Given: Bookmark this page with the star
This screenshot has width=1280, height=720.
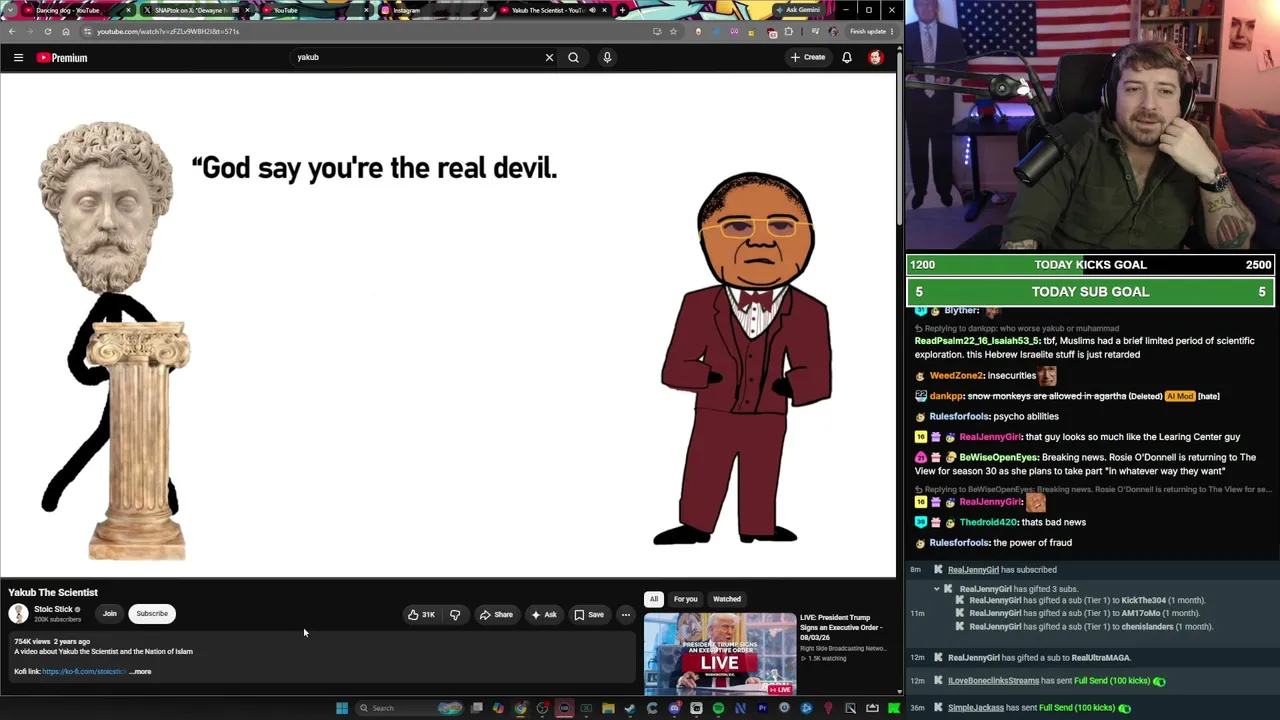Looking at the screenshot, I should (x=673, y=32).
